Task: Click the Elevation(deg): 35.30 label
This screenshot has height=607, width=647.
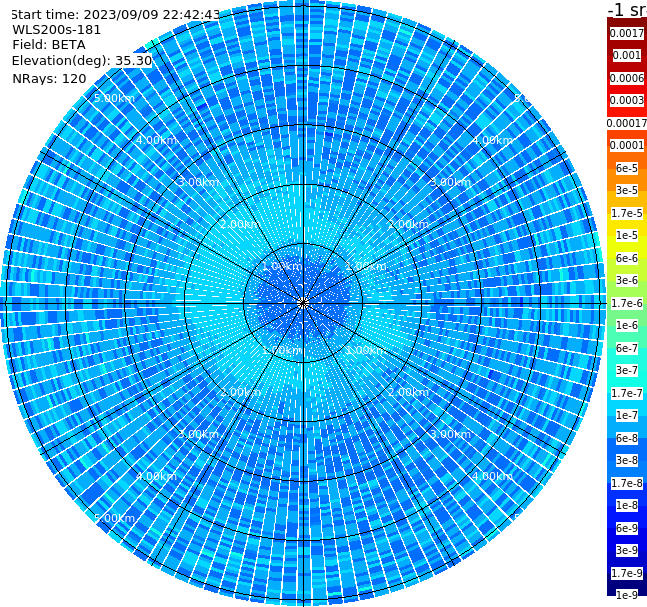Action: [82, 61]
